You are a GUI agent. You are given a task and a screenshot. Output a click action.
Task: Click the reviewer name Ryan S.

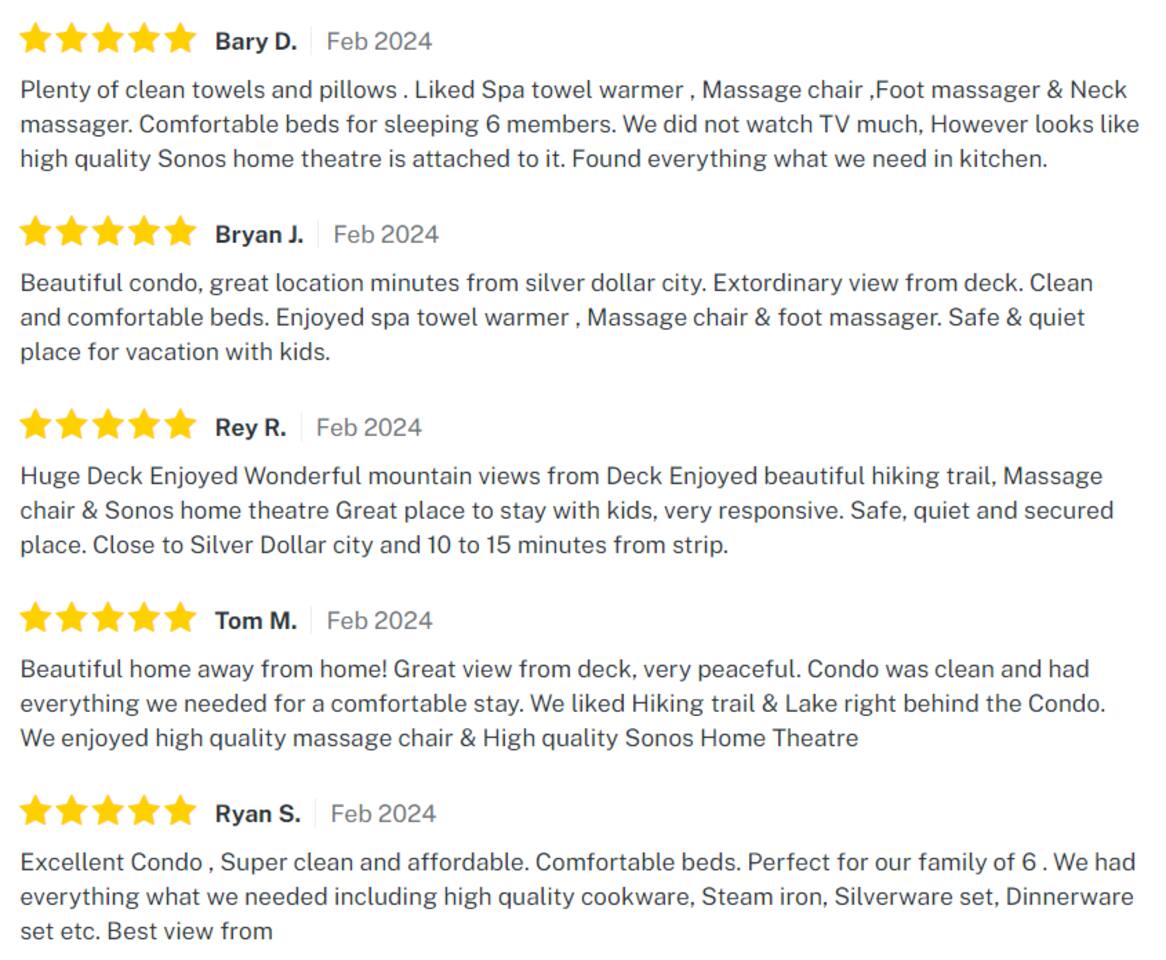(x=257, y=813)
